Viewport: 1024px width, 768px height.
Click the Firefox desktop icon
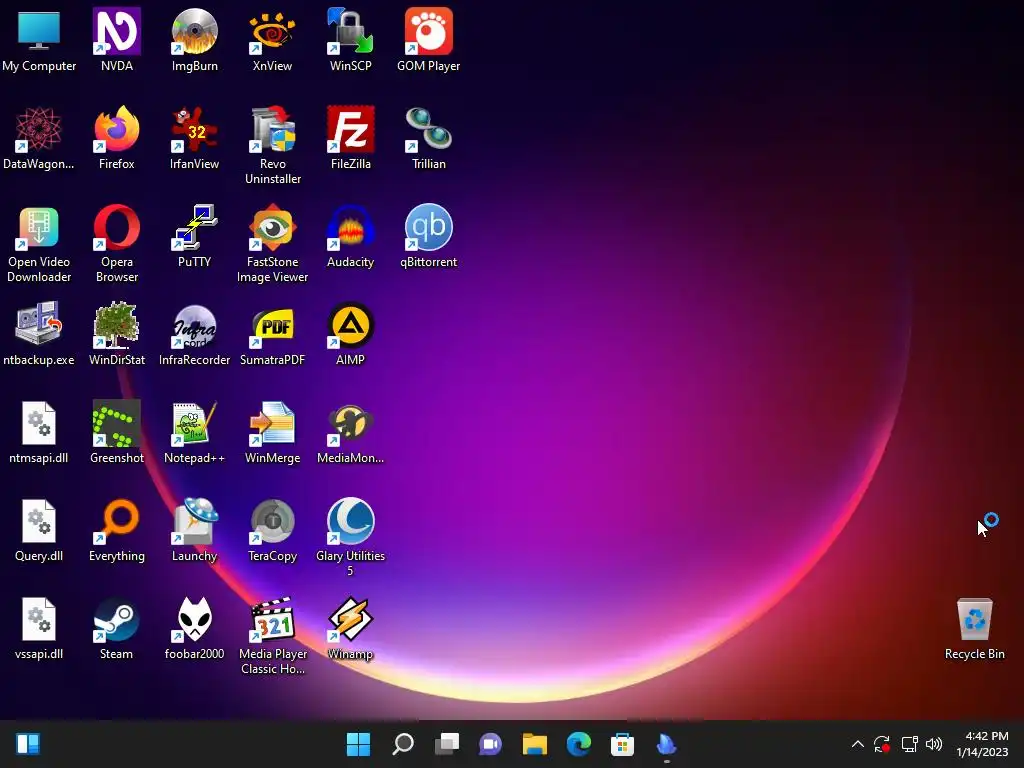[x=116, y=129]
